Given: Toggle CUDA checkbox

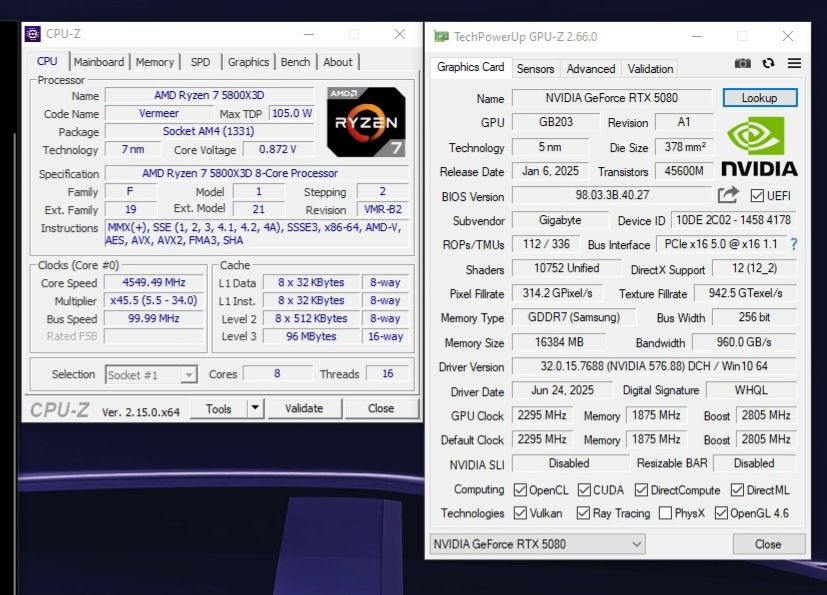Looking at the screenshot, I should point(584,490).
